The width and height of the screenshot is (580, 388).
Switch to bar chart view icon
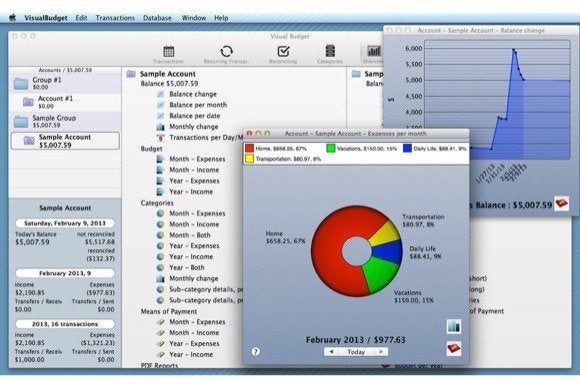pyautogui.click(x=454, y=327)
